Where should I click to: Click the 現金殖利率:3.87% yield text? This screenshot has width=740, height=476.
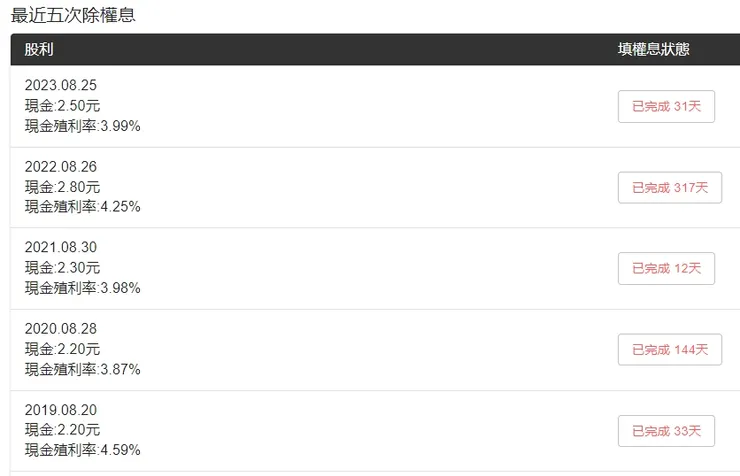tap(82, 369)
